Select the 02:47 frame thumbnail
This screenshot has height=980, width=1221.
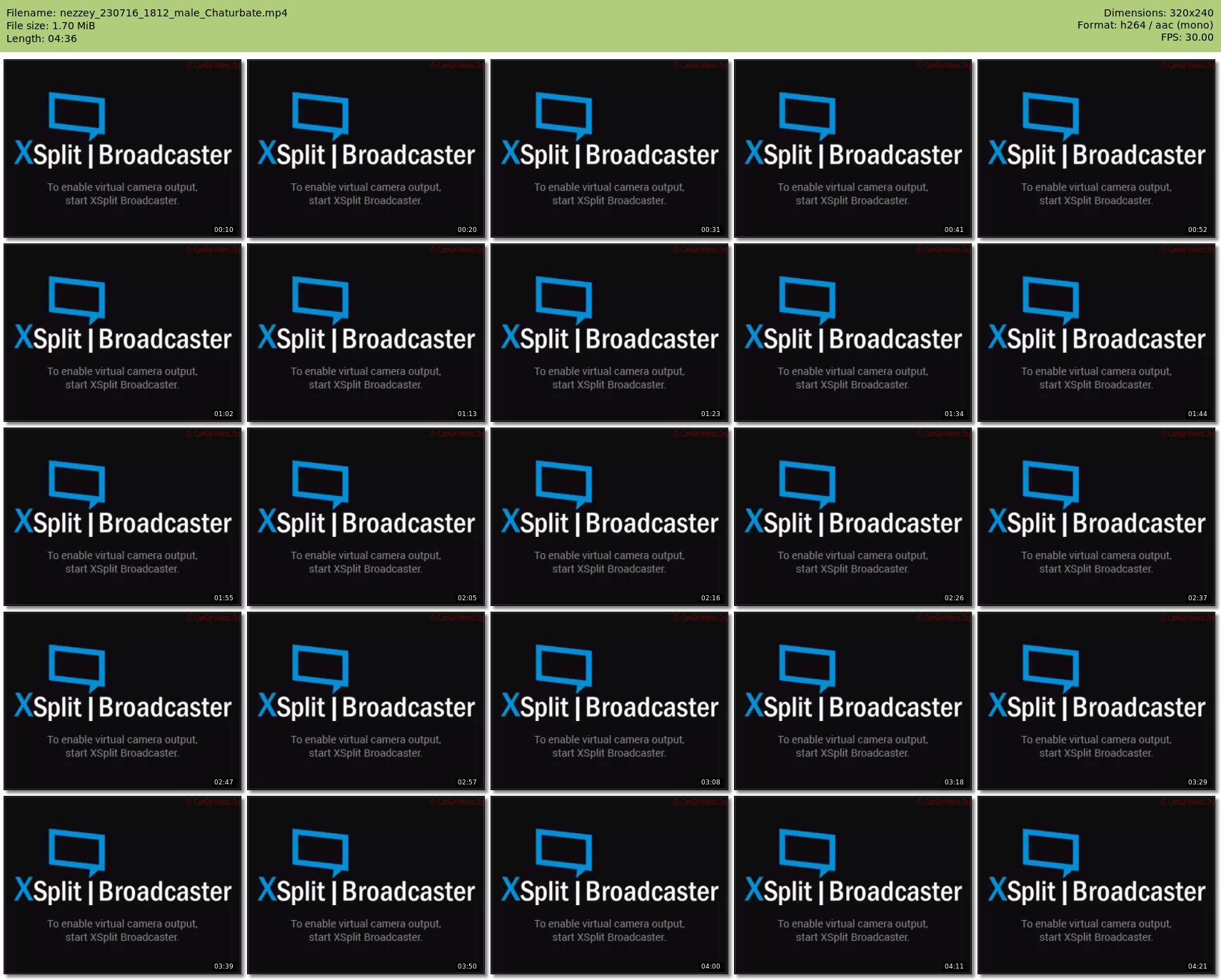[x=123, y=701]
